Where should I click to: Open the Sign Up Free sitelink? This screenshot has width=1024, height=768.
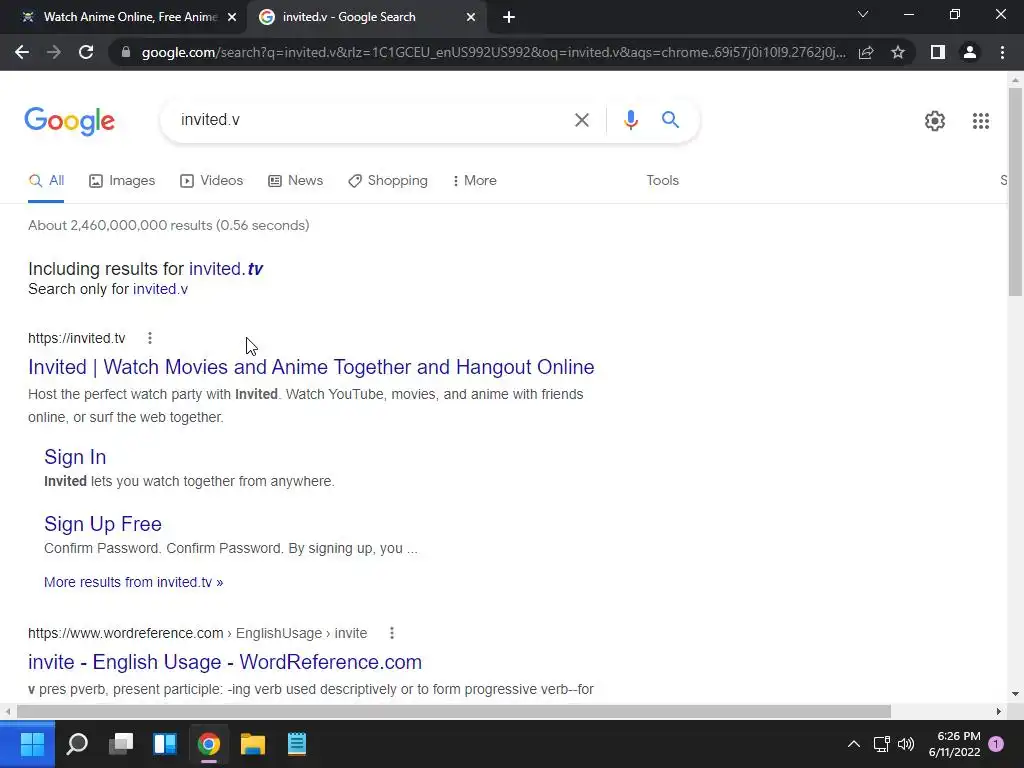coord(103,524)
